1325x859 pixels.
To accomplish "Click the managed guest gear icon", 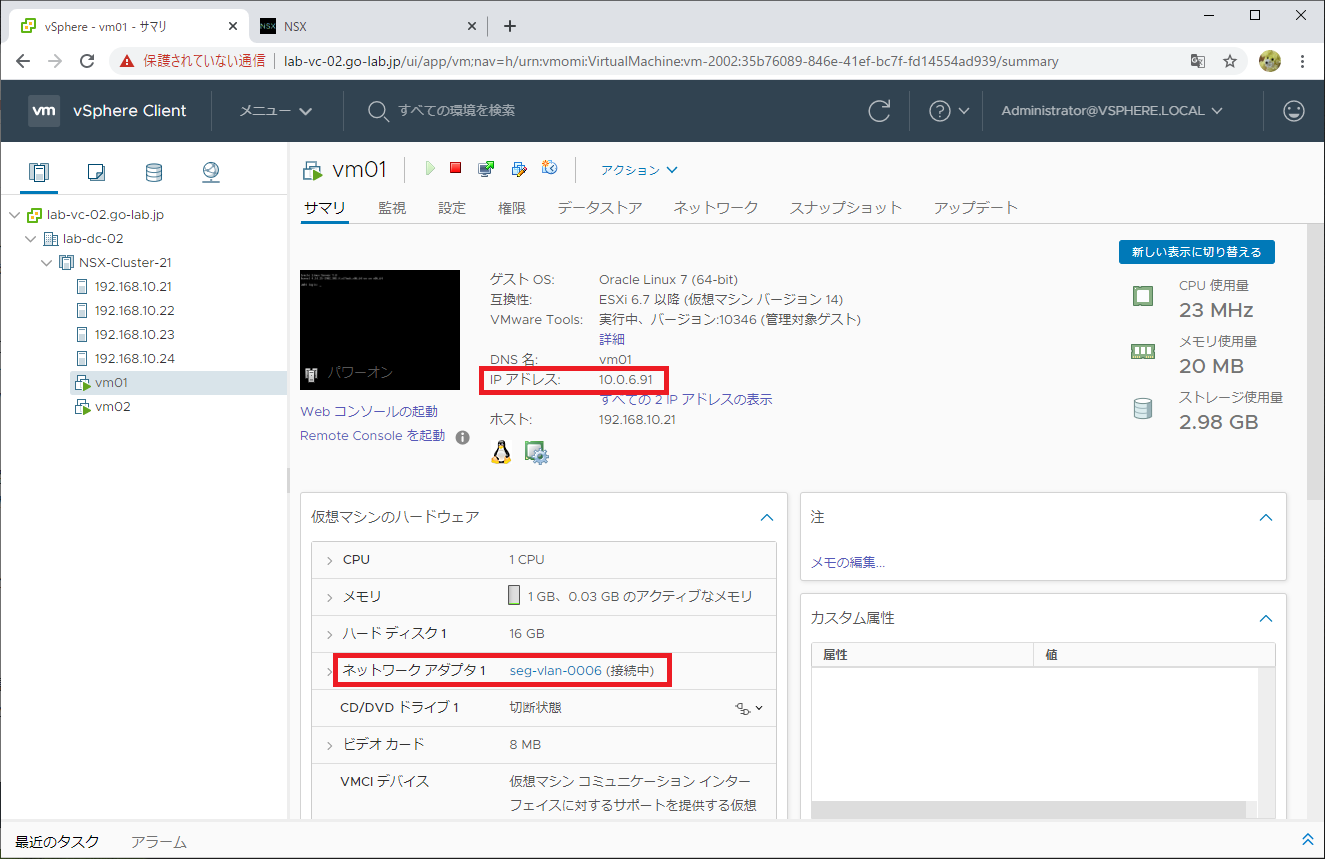I will 537,453.
